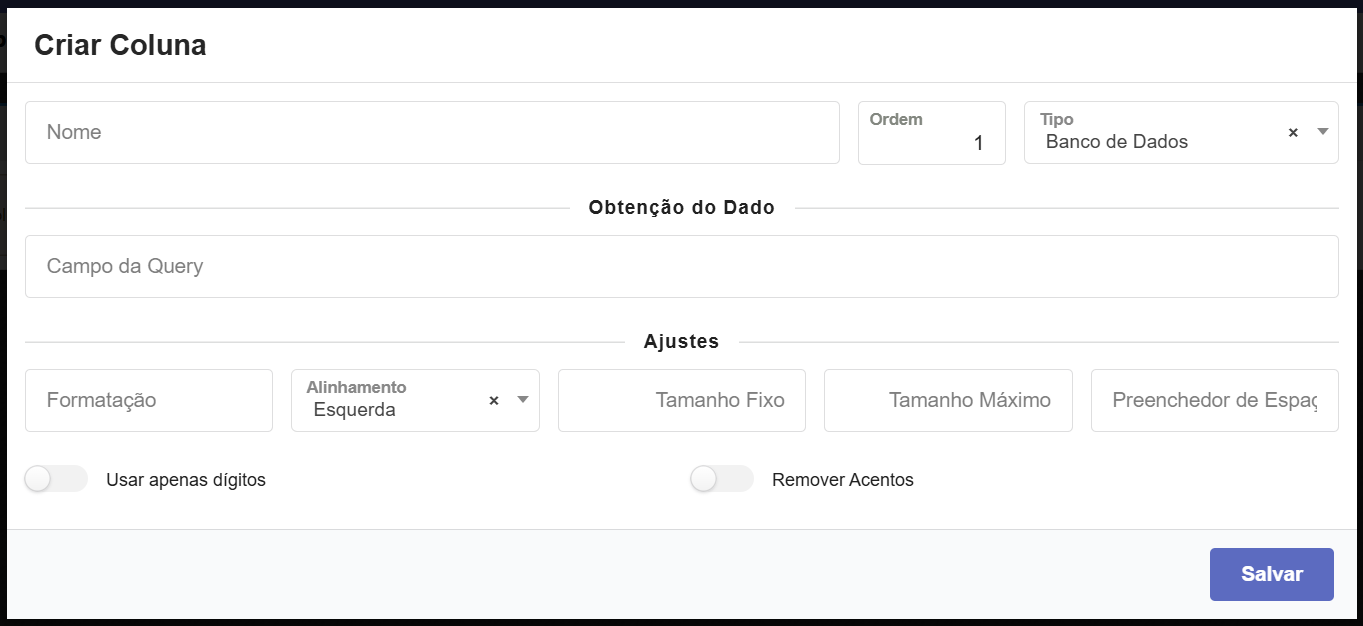Click into the Formatação field
The image size is (1363, 626).
point(149,400)
